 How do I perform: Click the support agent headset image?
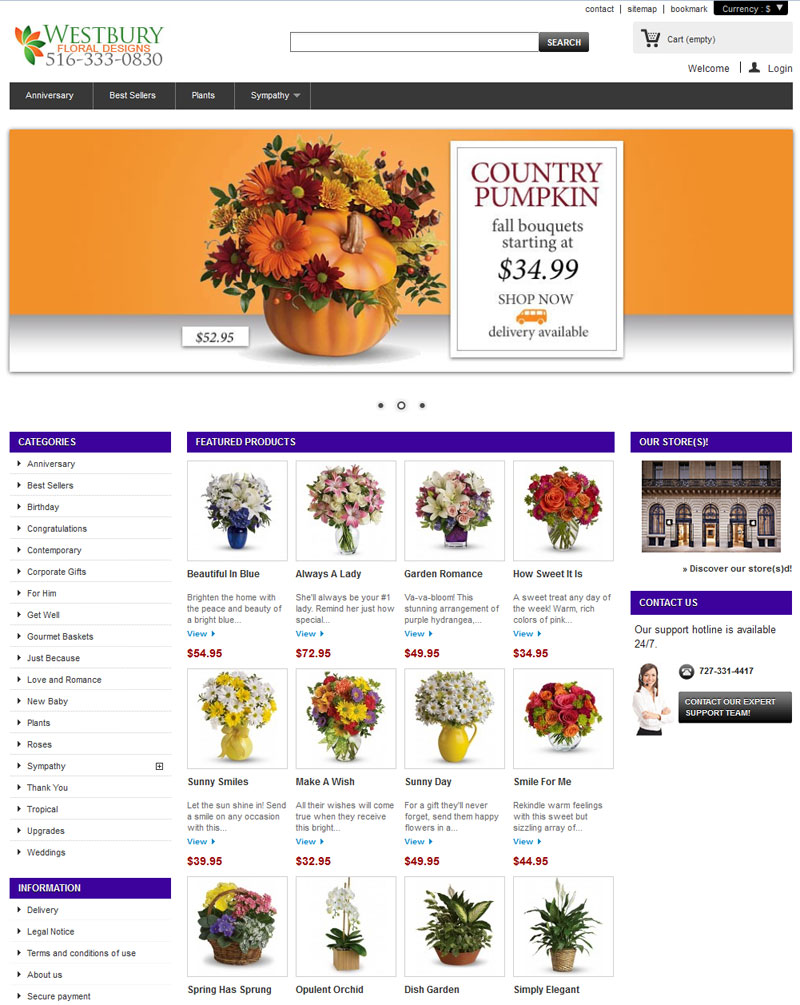click(652, 699)
